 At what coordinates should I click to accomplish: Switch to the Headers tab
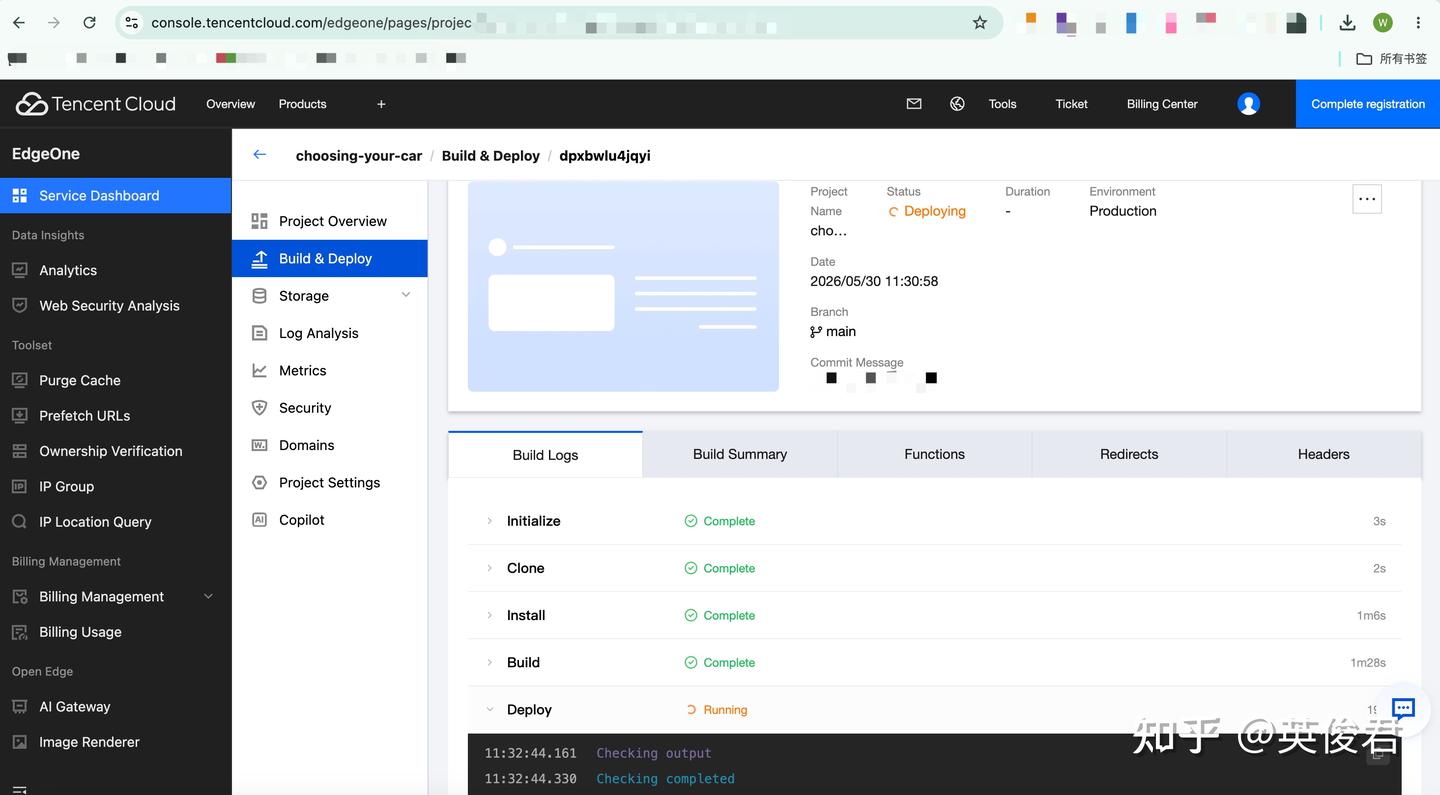click(1324, 454)
